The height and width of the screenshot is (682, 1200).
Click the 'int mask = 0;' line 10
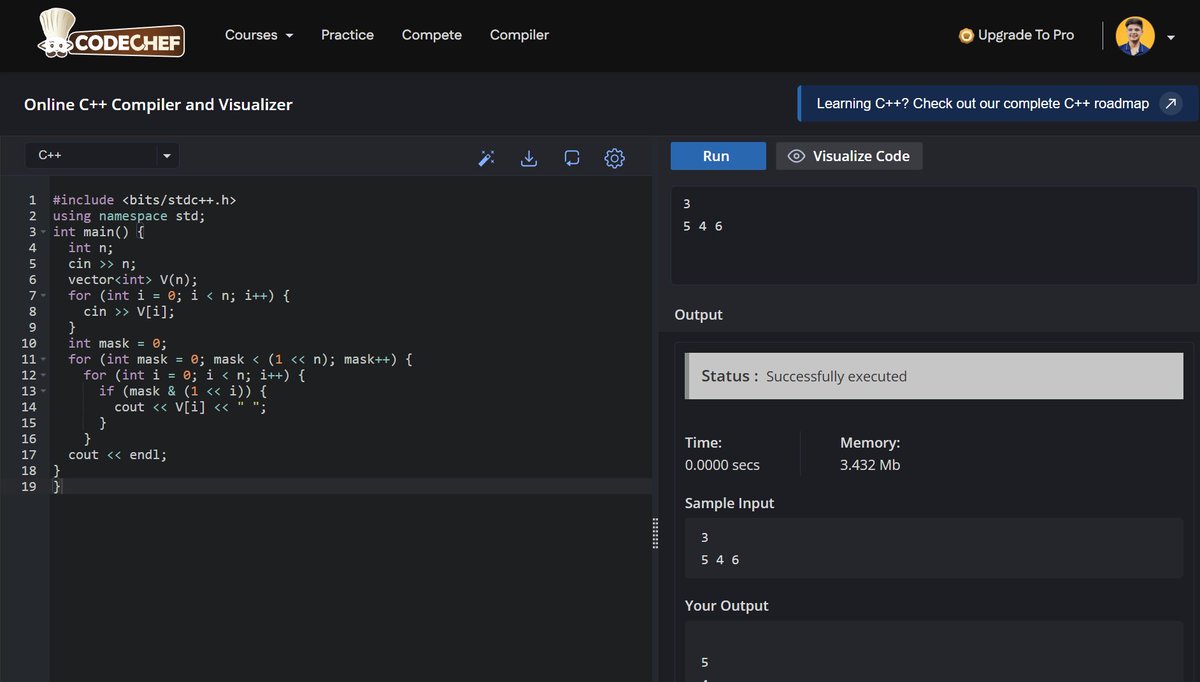(x=118, y=343)
